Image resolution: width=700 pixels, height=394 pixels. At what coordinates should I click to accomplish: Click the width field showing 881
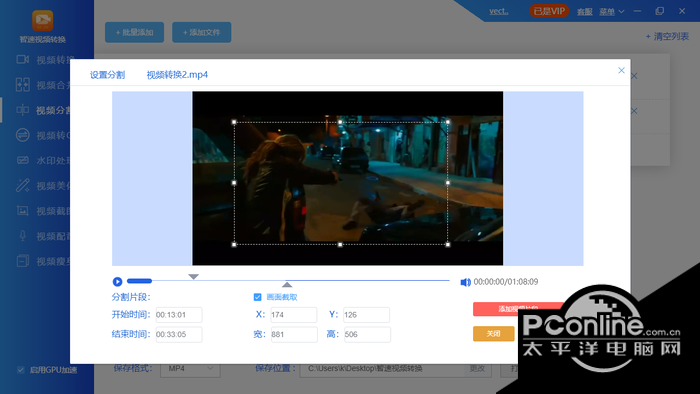click(x=294, y=334)
